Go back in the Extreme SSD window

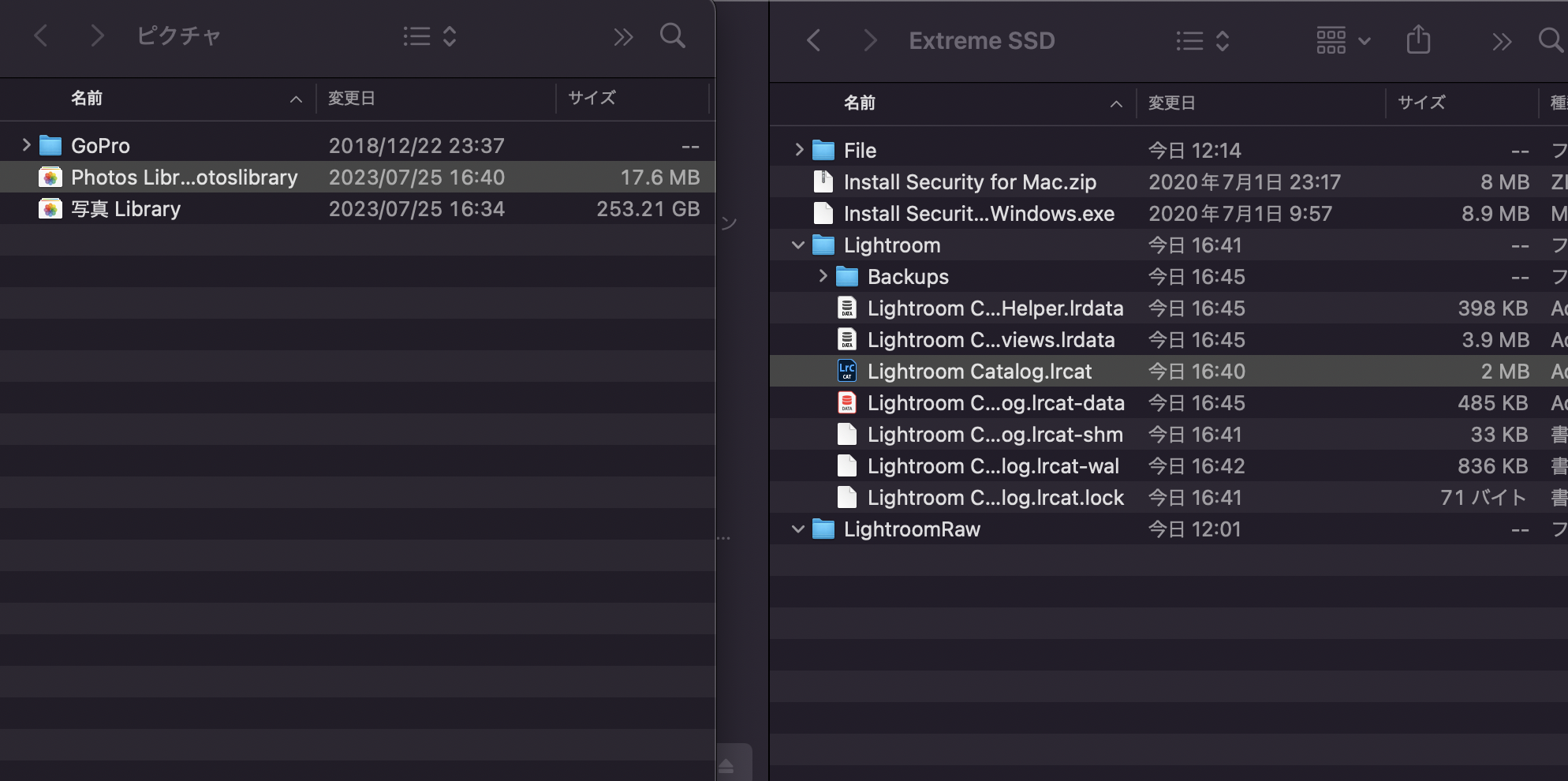pyautogui.click(x=814, y=40)
